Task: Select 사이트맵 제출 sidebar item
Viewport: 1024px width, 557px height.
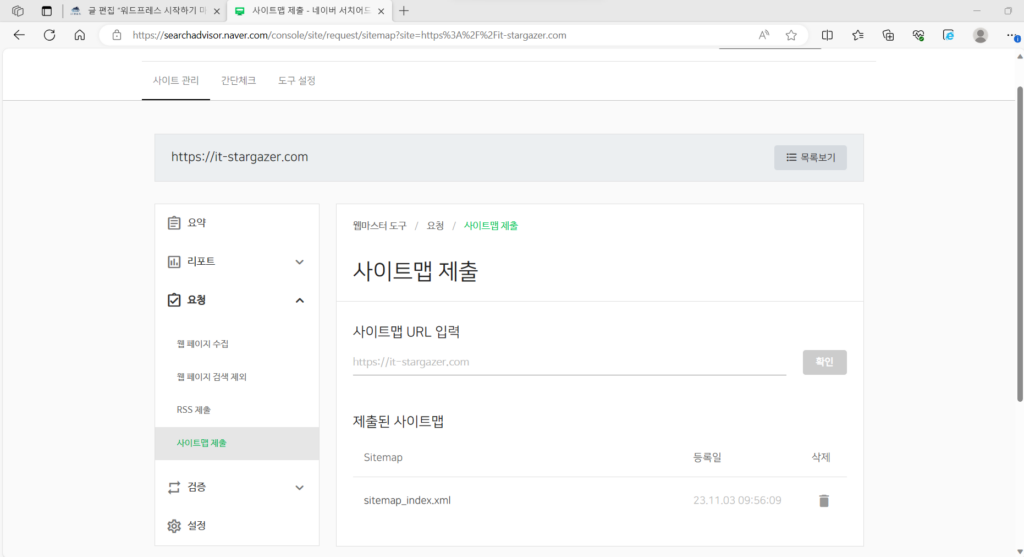Action: (x=236, y=443)
